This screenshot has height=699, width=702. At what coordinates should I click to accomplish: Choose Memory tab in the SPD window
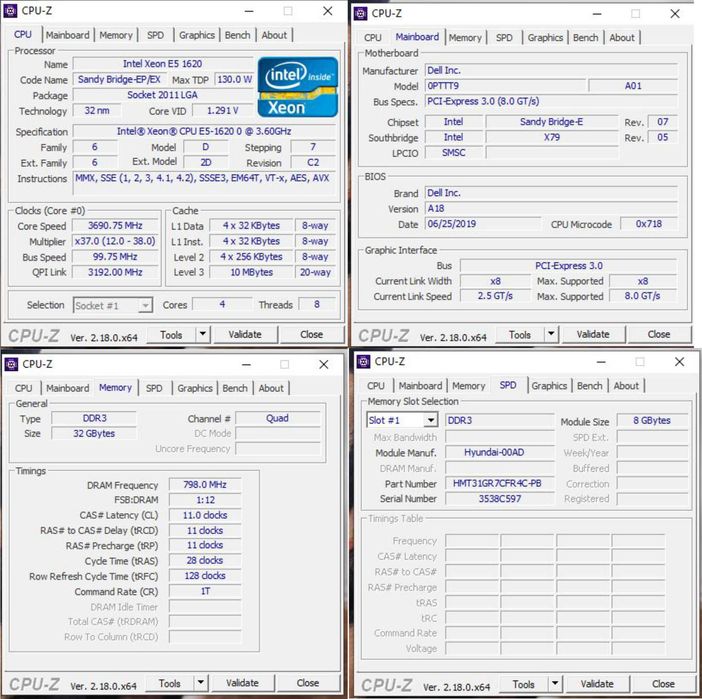(469, 386)
